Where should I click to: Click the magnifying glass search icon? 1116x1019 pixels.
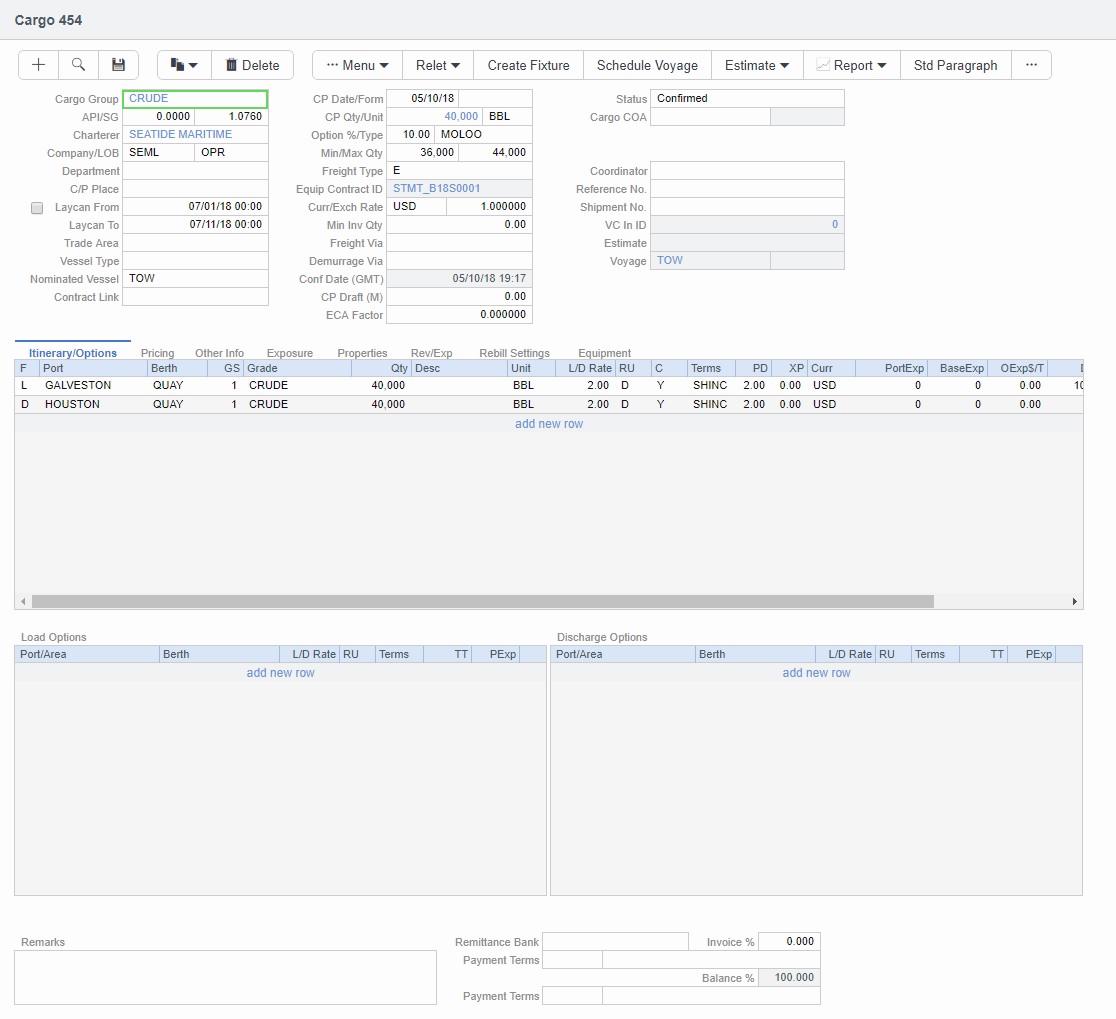78,65
